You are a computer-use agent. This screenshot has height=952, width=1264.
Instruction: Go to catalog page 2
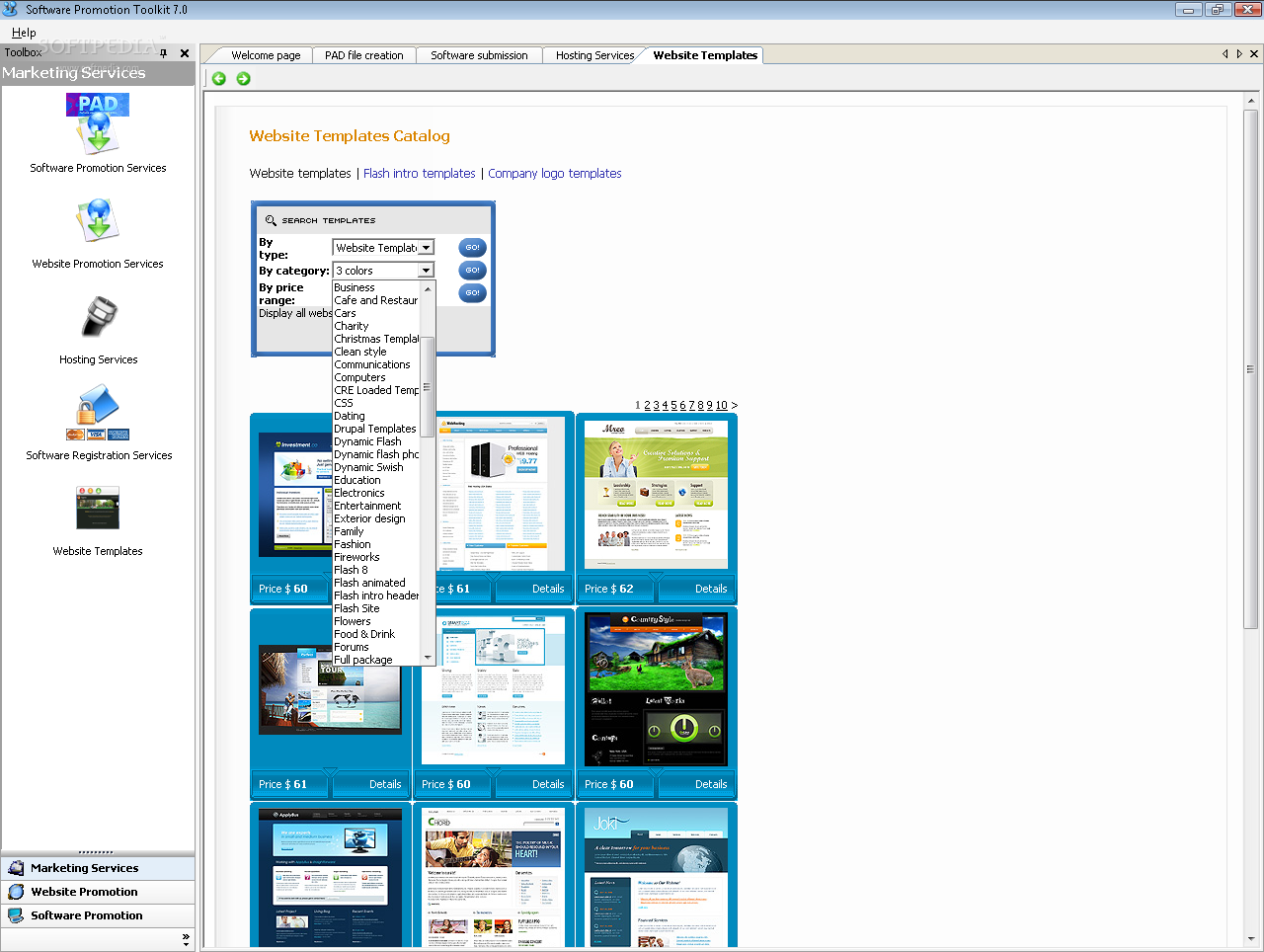click(647, 406)
